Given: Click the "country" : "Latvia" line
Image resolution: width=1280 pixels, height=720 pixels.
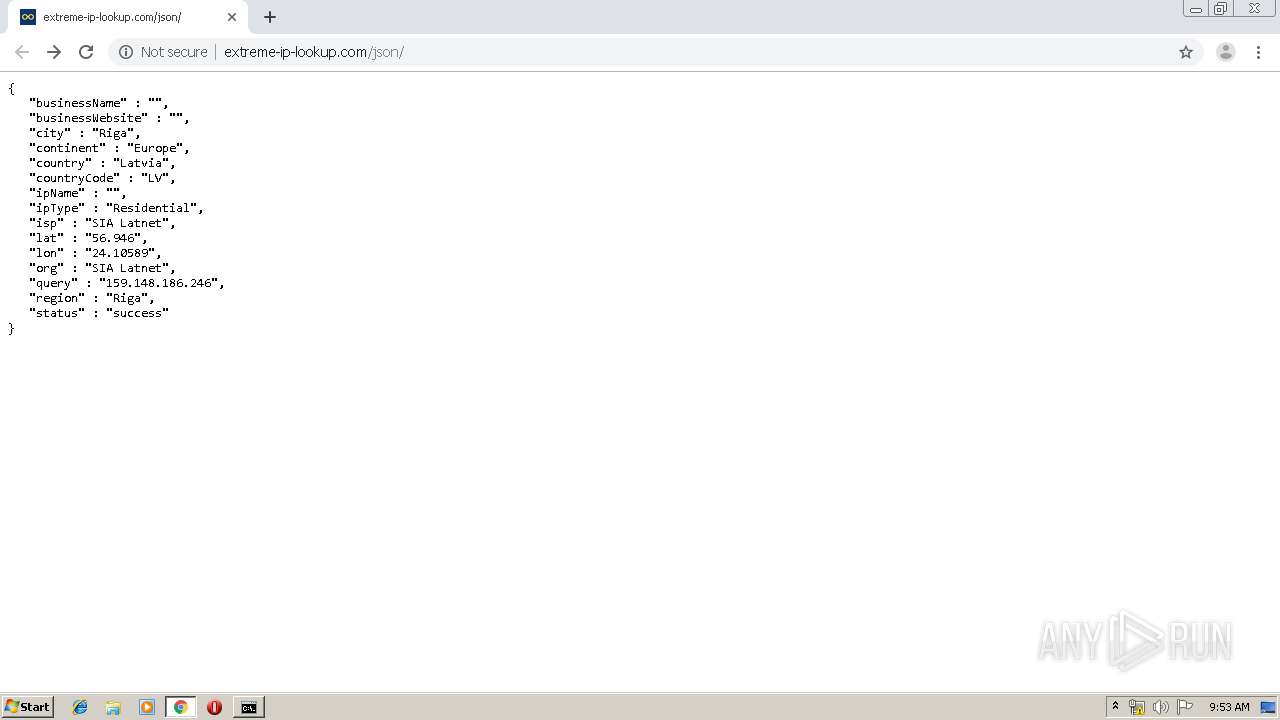Looking at the screenshot, I should click(102, 163).
